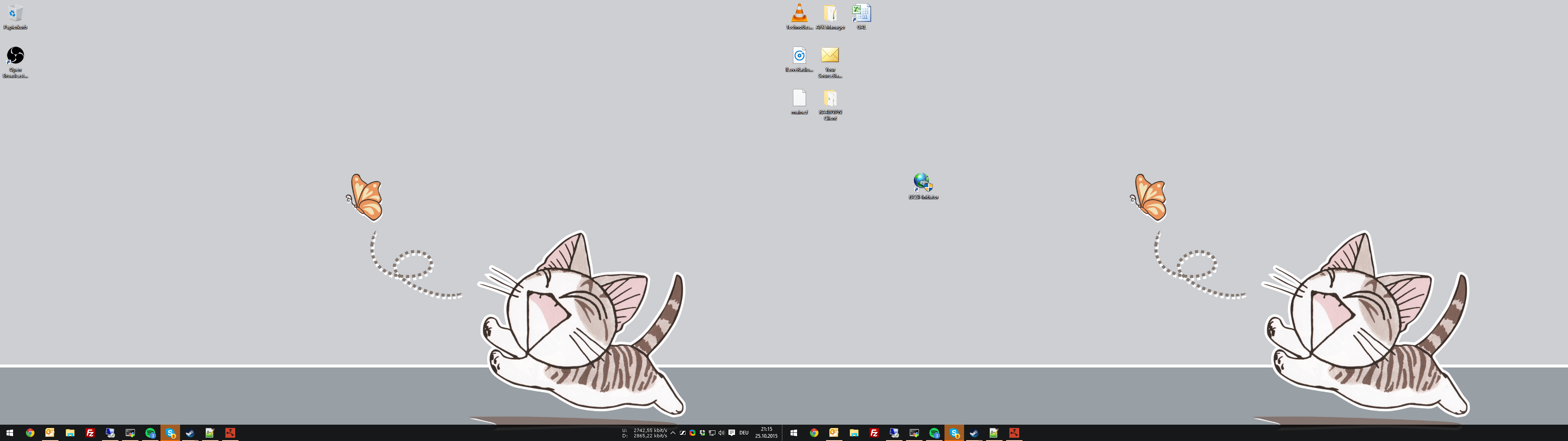Switch the DEU input language
This screenshot has width=1568, height=441.
pos(744,433)
